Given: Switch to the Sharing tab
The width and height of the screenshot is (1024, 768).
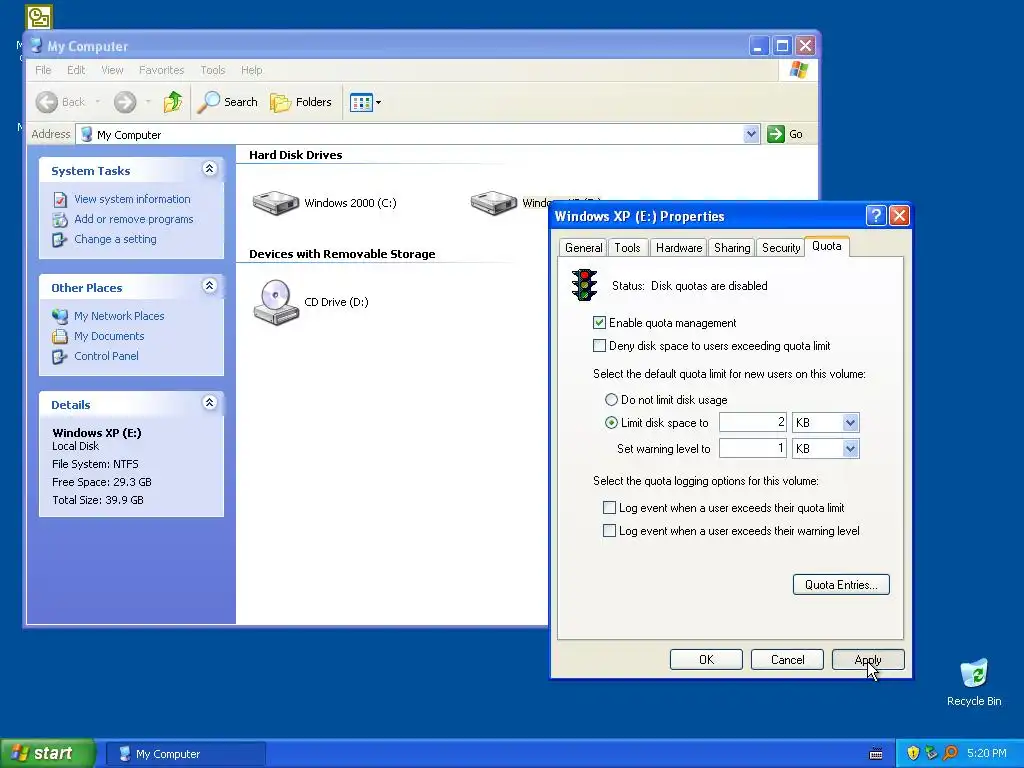Looking at the screenshot, I should 731,248.
